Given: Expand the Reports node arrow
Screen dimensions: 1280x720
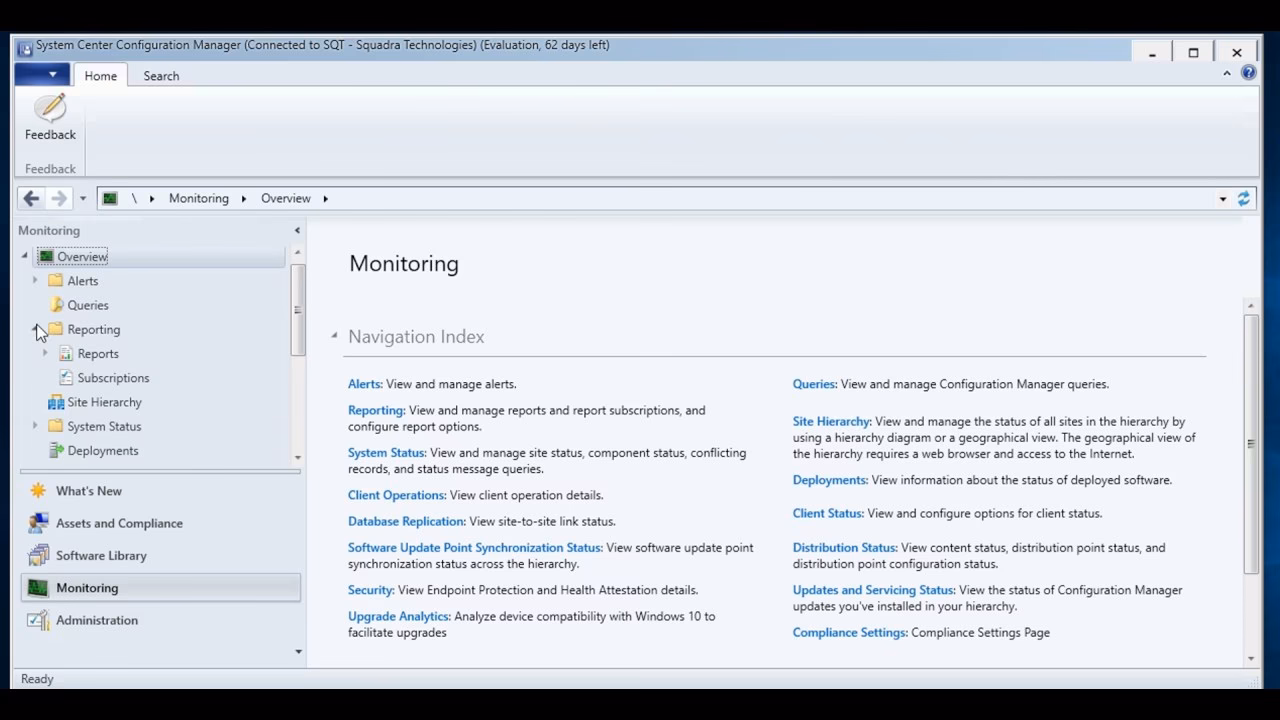Looking at the screenshot, I should pos(45,353).
